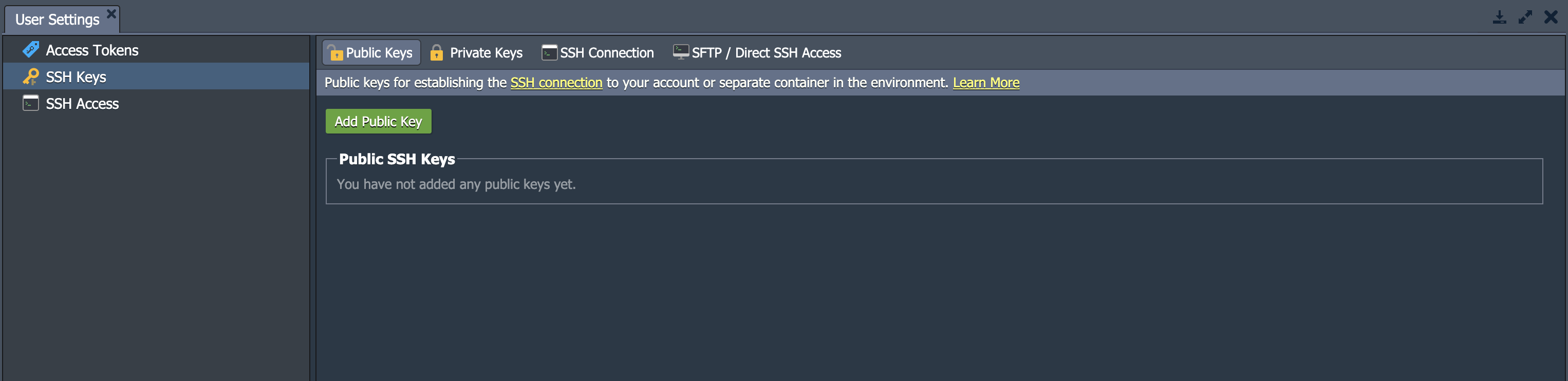Click the Access Tokens tag icon
1568x381 pixels.
[31, 49]
